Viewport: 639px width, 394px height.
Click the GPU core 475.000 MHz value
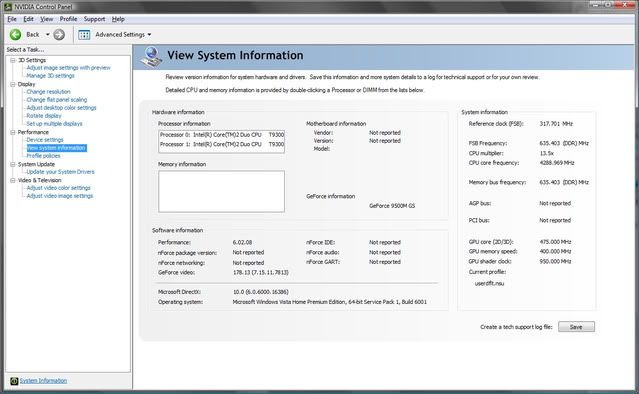tap(555, 242)
